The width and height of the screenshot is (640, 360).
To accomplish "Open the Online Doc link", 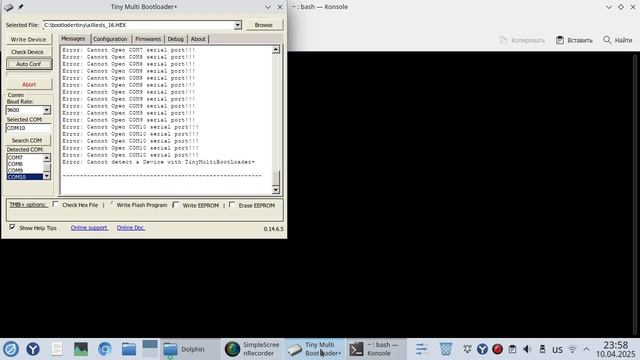I will point(131,228).
